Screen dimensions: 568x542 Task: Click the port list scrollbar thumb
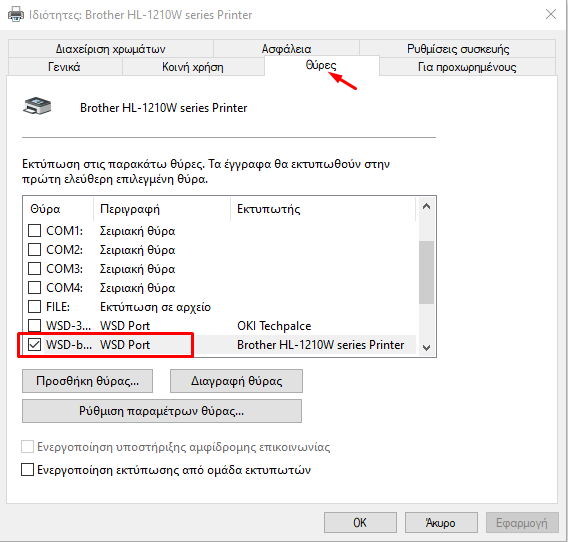(426, 272)
